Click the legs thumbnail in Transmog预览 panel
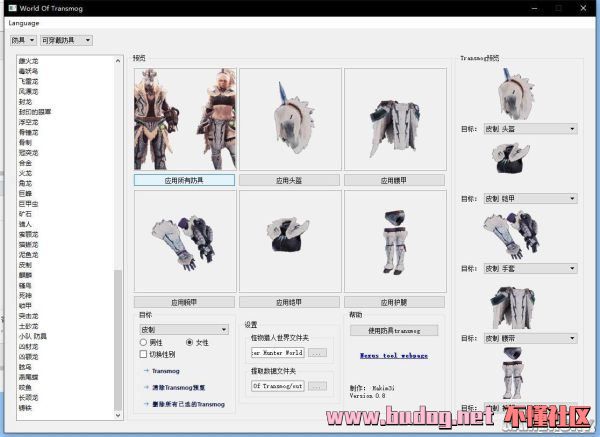This screenshot has height=437, width=600. [512, 373]
